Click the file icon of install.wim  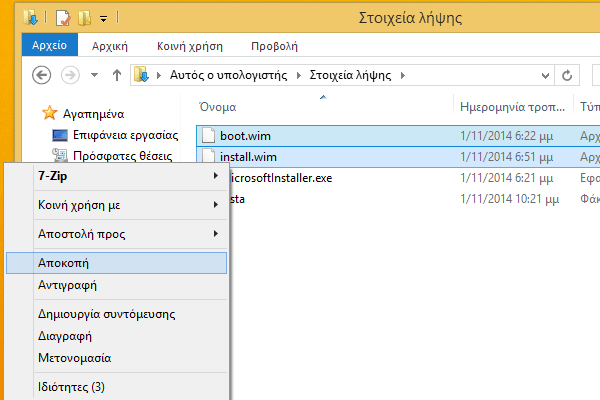(x=209, y=156)
